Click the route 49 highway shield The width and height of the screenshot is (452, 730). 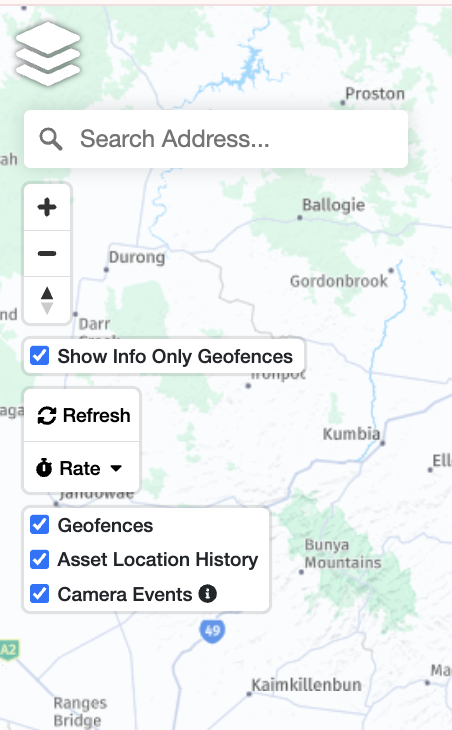(x=212, y=631)
